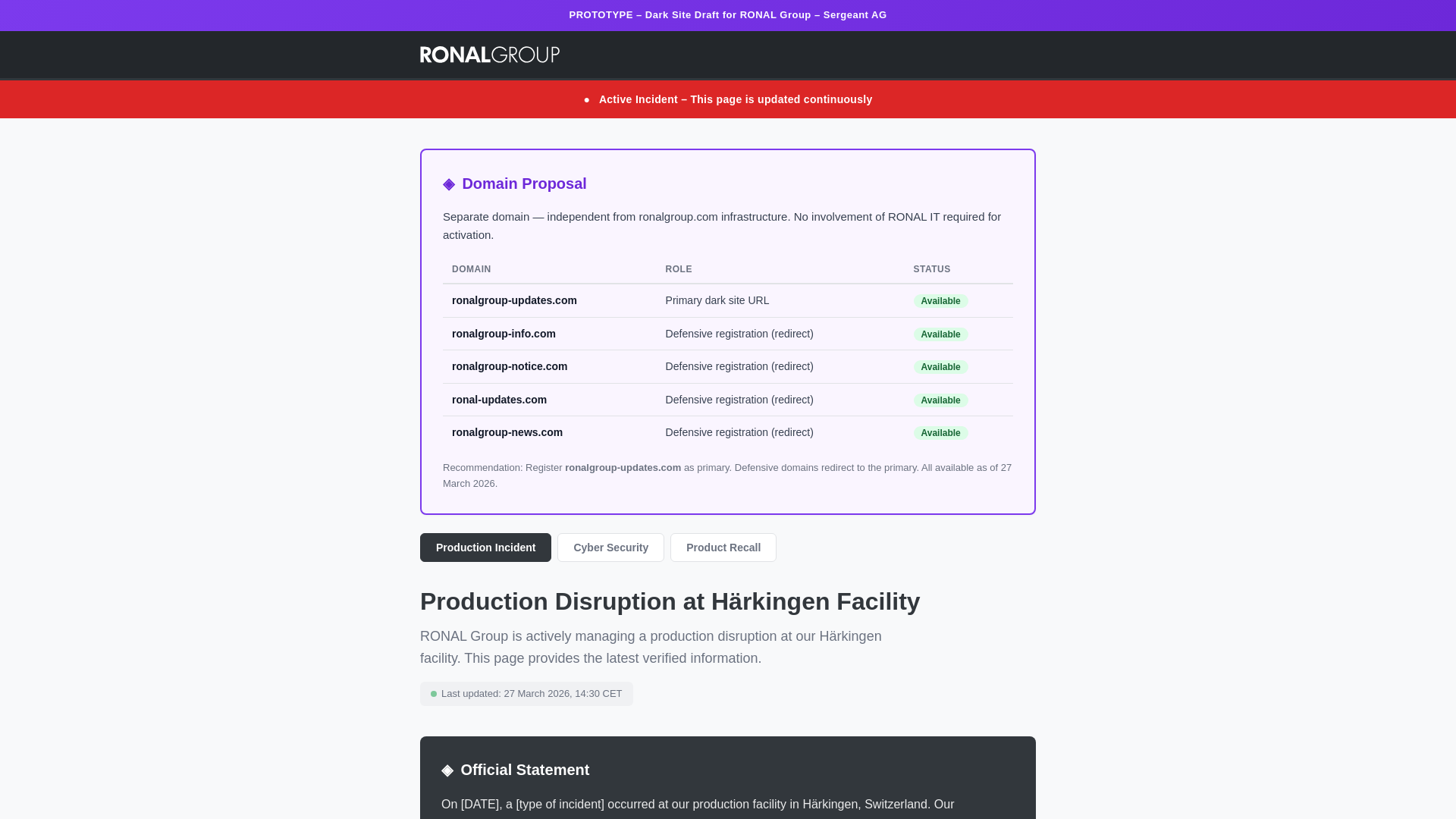Click the Official Statement heading
The width and height of the screenshot is (1456, 819).
click(525, 770)
